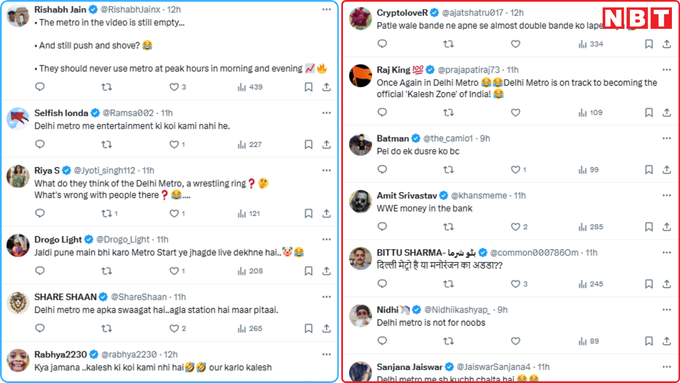Open more options menu on Rabhya2230's tweet

click(327, 354)
